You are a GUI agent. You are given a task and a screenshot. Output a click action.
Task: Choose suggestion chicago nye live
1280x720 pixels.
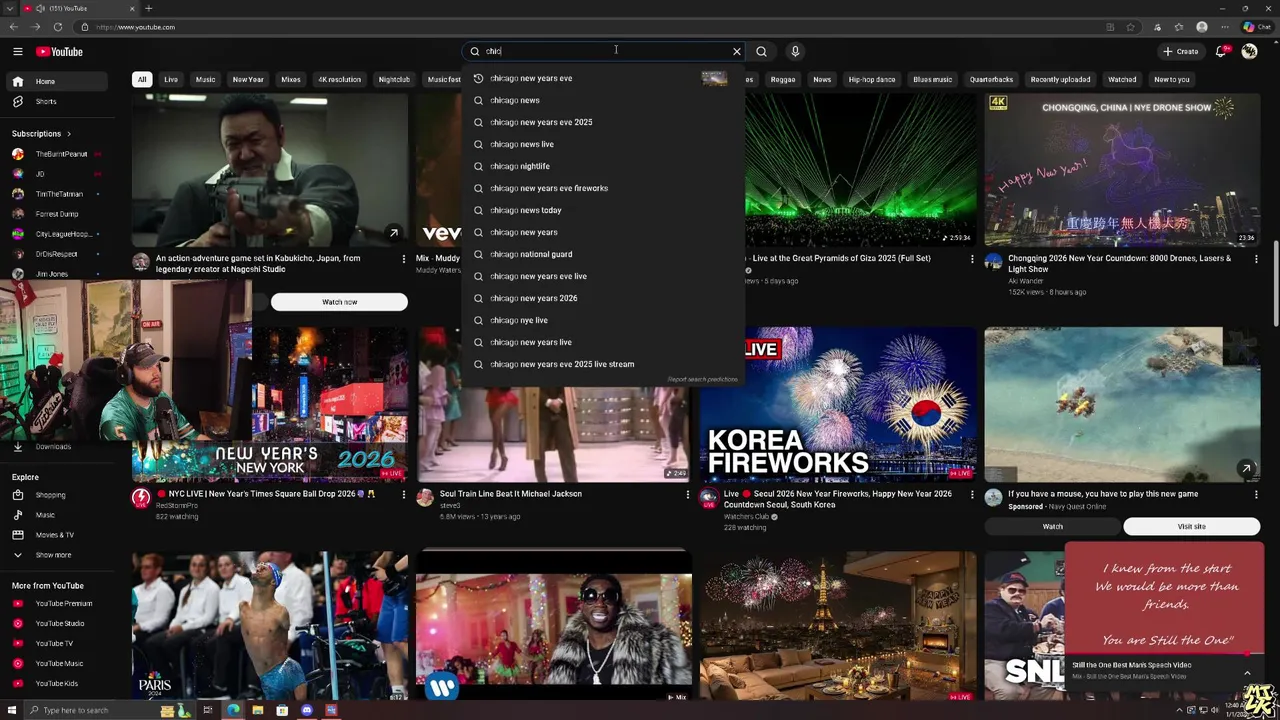tap(603, 320)
